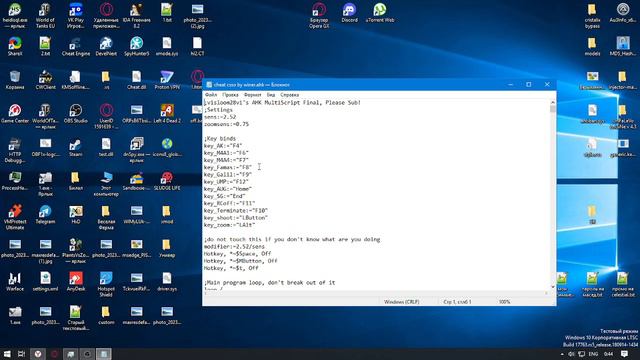Screen dimensions: 640x360
Task: Open the Opera GX browser desktop shortcut
Action: (319, 16)
